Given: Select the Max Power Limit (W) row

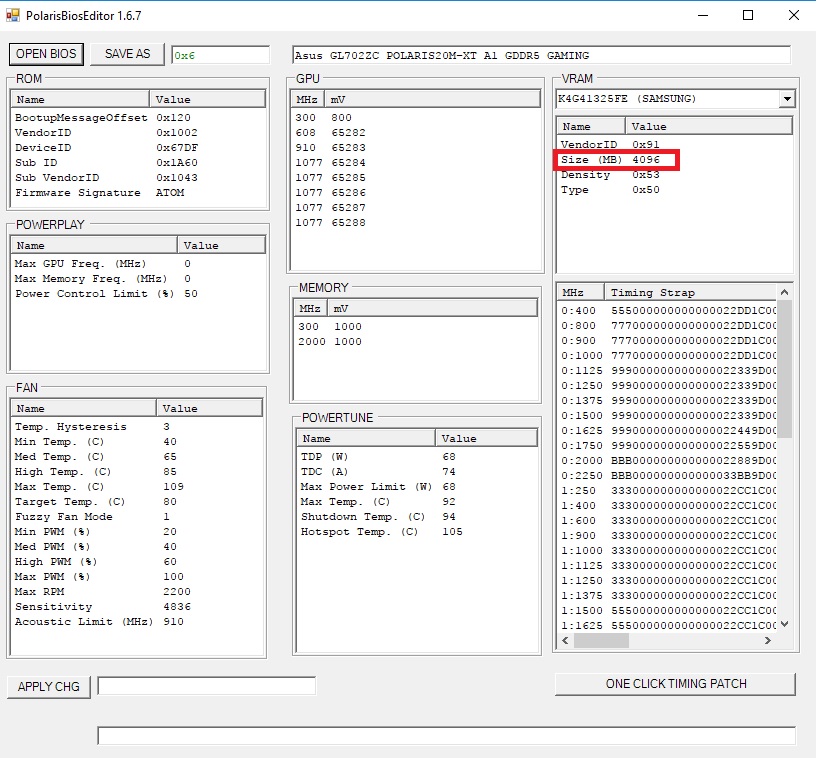Looking at the screenshot, I should [417, 487].
